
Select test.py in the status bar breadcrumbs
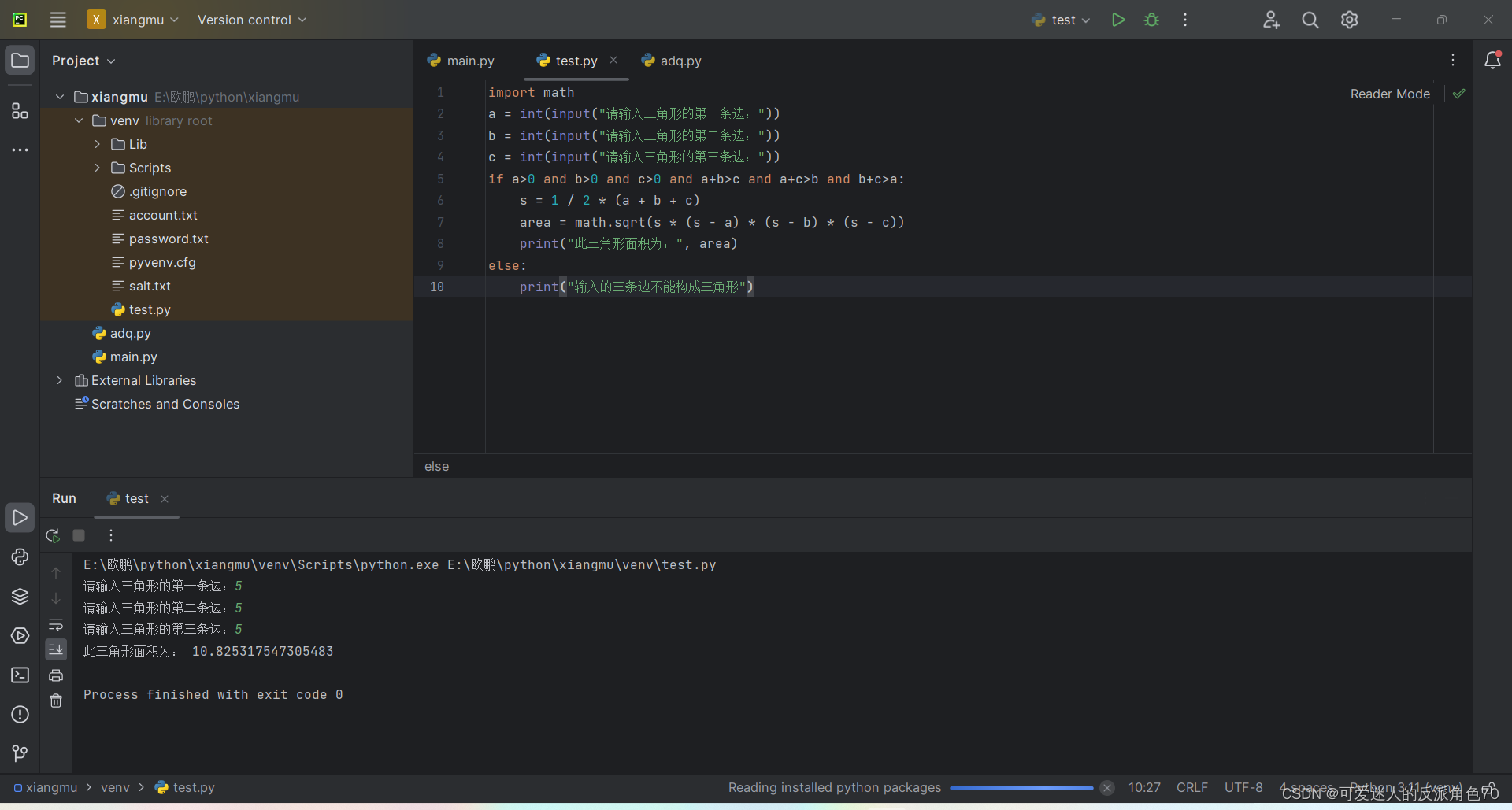click(193, 787)
